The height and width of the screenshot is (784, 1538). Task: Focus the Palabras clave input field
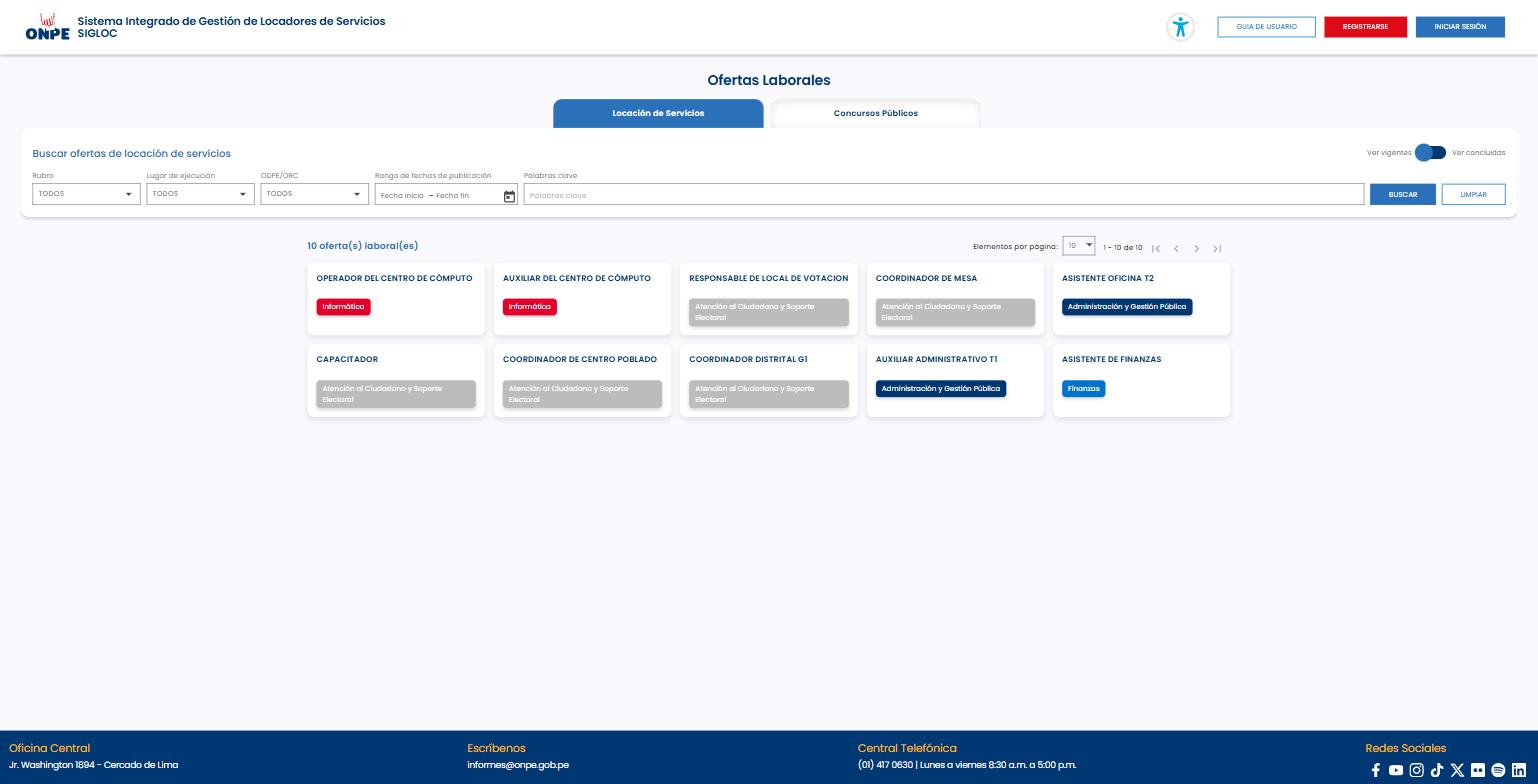click(x=943, y=195)
